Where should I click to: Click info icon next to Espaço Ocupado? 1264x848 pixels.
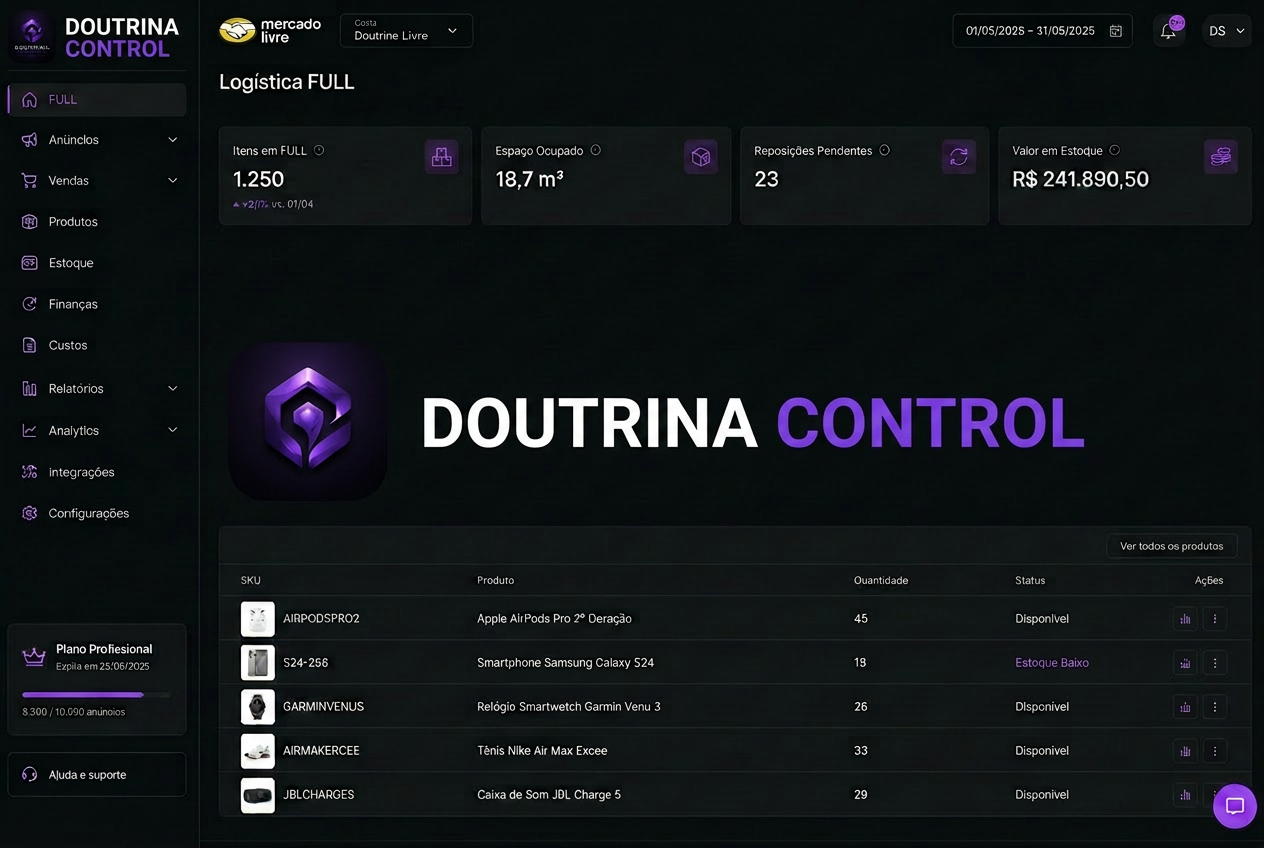tap(595, 150)
